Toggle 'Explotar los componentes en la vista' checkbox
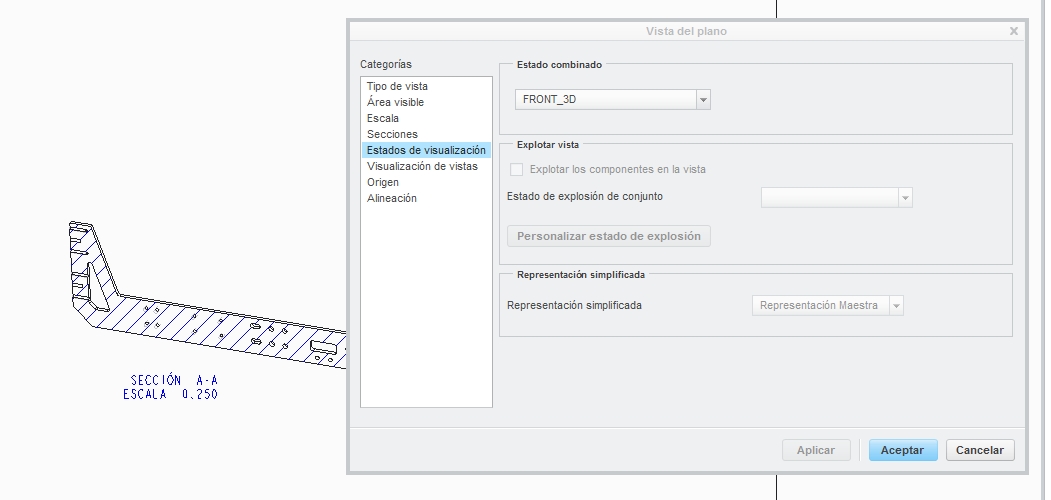The image size is (1051, 500). click(516, 170)
